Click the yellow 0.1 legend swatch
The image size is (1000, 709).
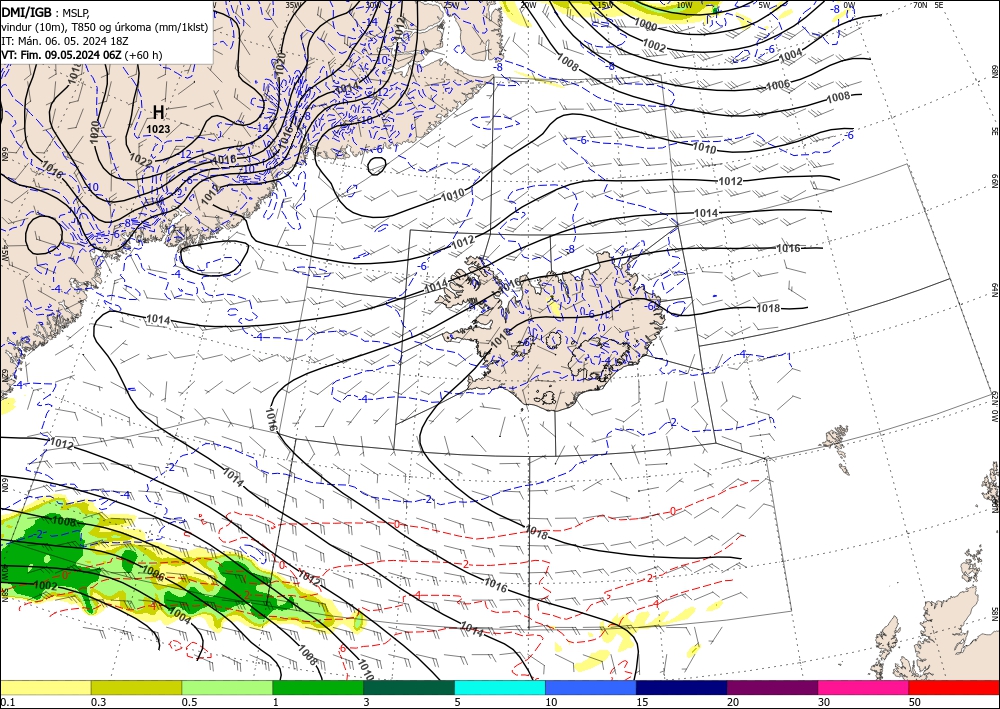45,687
